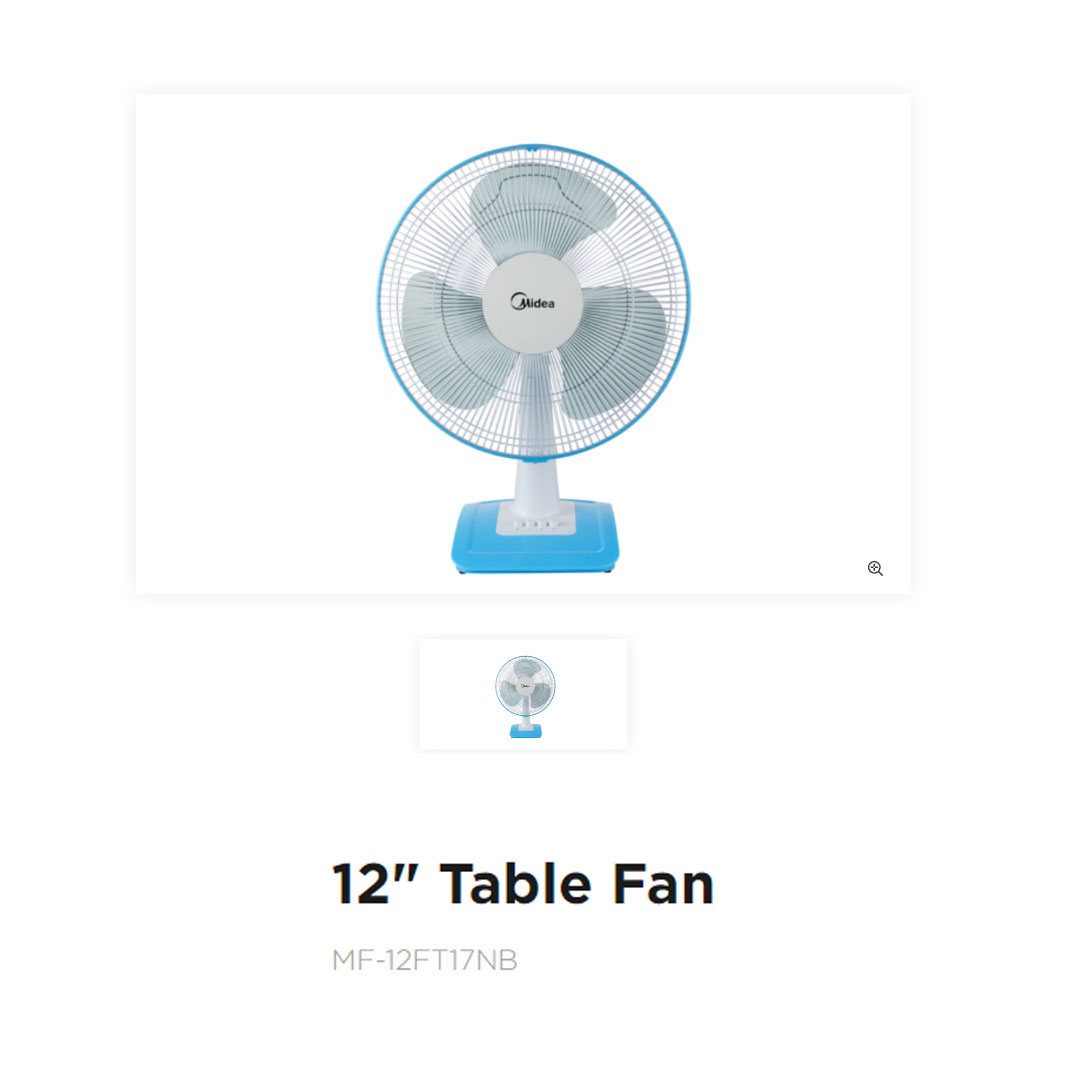Click the right fan blade in main image

point(613,351)
